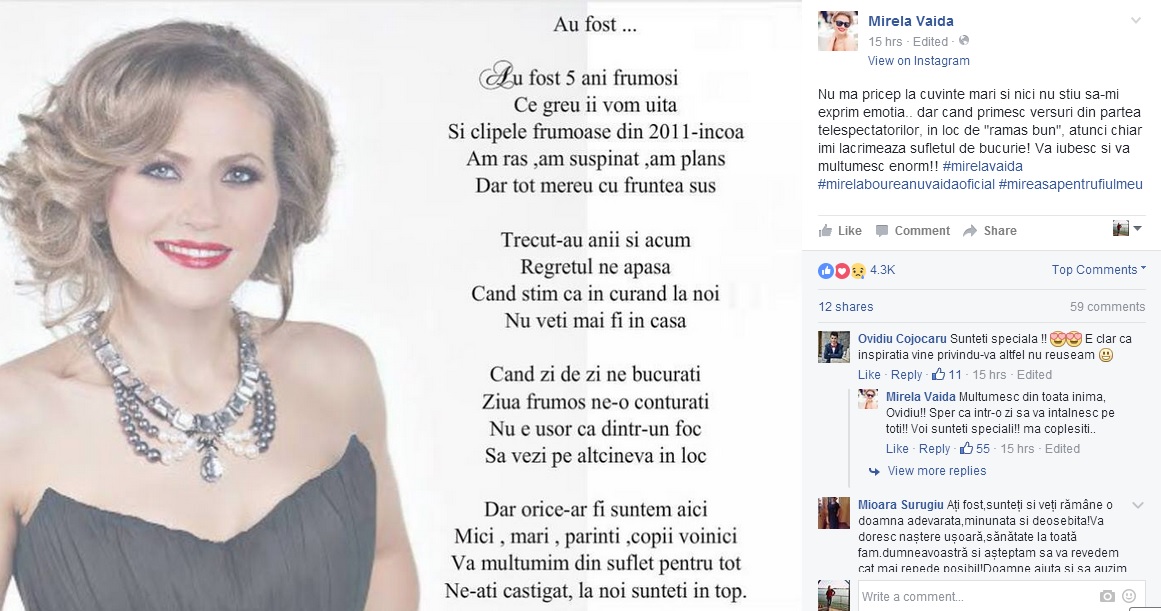
Task: Focus the Write a comment field
Action: (x=977, y=596)
